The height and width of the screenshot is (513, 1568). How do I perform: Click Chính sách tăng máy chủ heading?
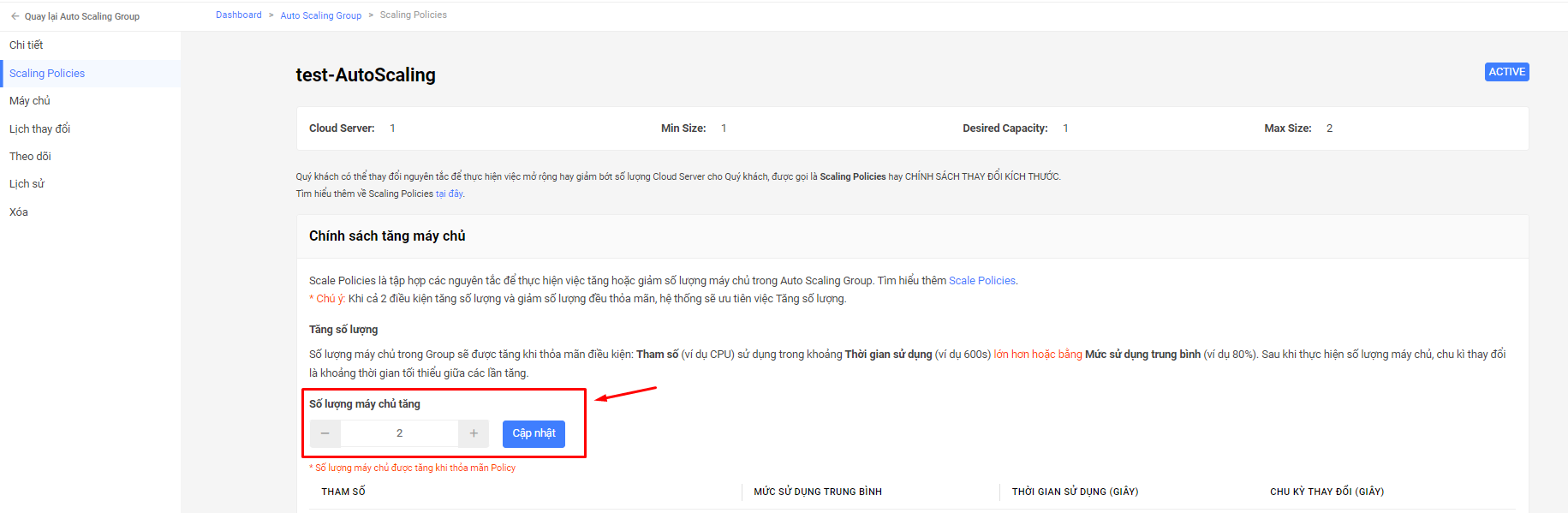[x=387, y=236]
